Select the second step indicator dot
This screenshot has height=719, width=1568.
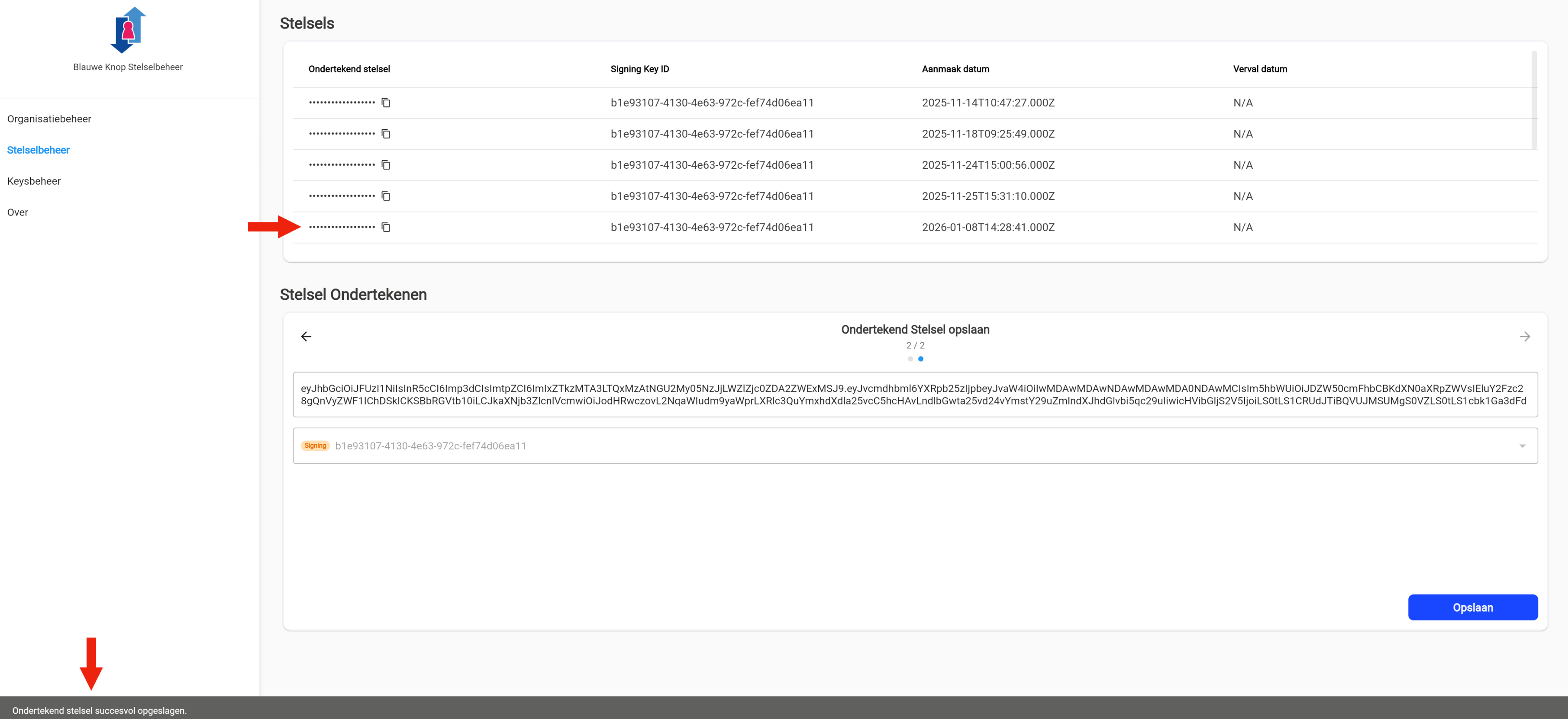click(x=920, y=359)
